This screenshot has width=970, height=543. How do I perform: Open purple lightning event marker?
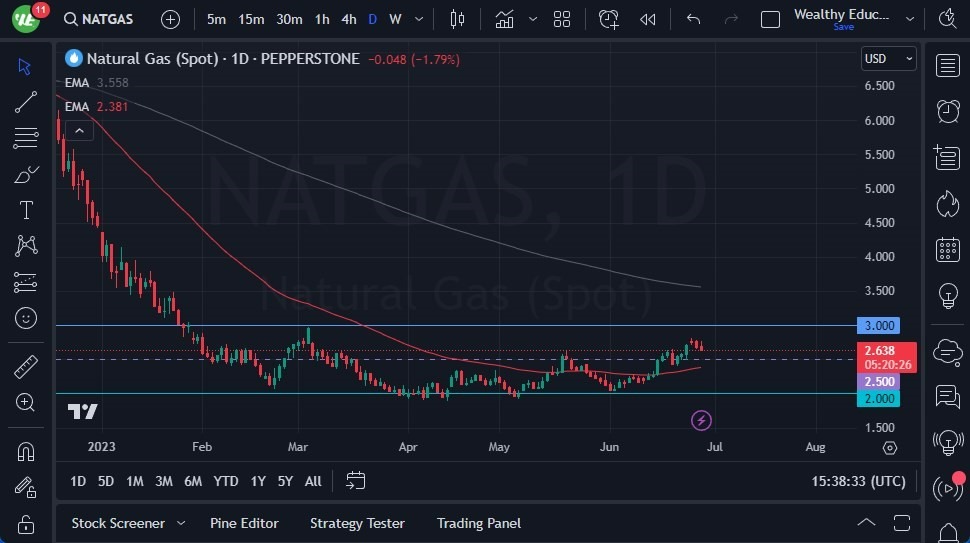click(701, 421)
